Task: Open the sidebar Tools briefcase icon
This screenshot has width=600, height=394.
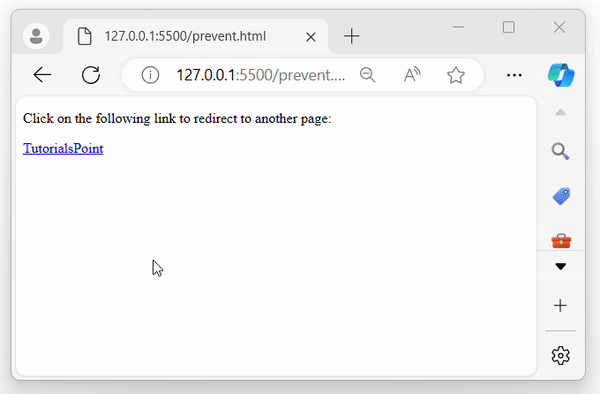Action: 561,241
